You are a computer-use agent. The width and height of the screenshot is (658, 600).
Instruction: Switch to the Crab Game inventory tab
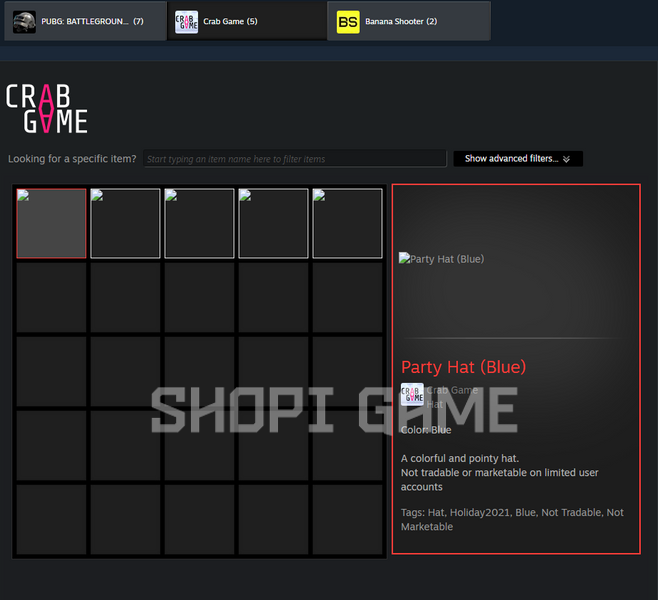pyautogui.click(x=247, y=21)
